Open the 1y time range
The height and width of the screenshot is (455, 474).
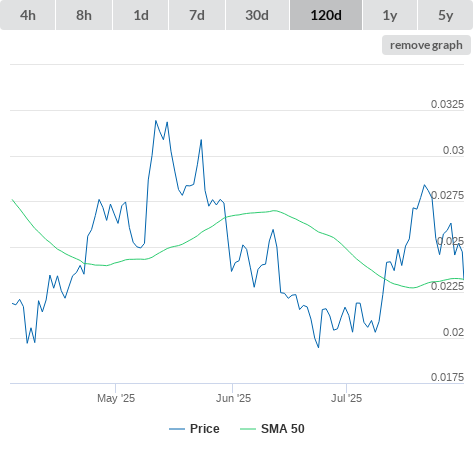(390, 15)
